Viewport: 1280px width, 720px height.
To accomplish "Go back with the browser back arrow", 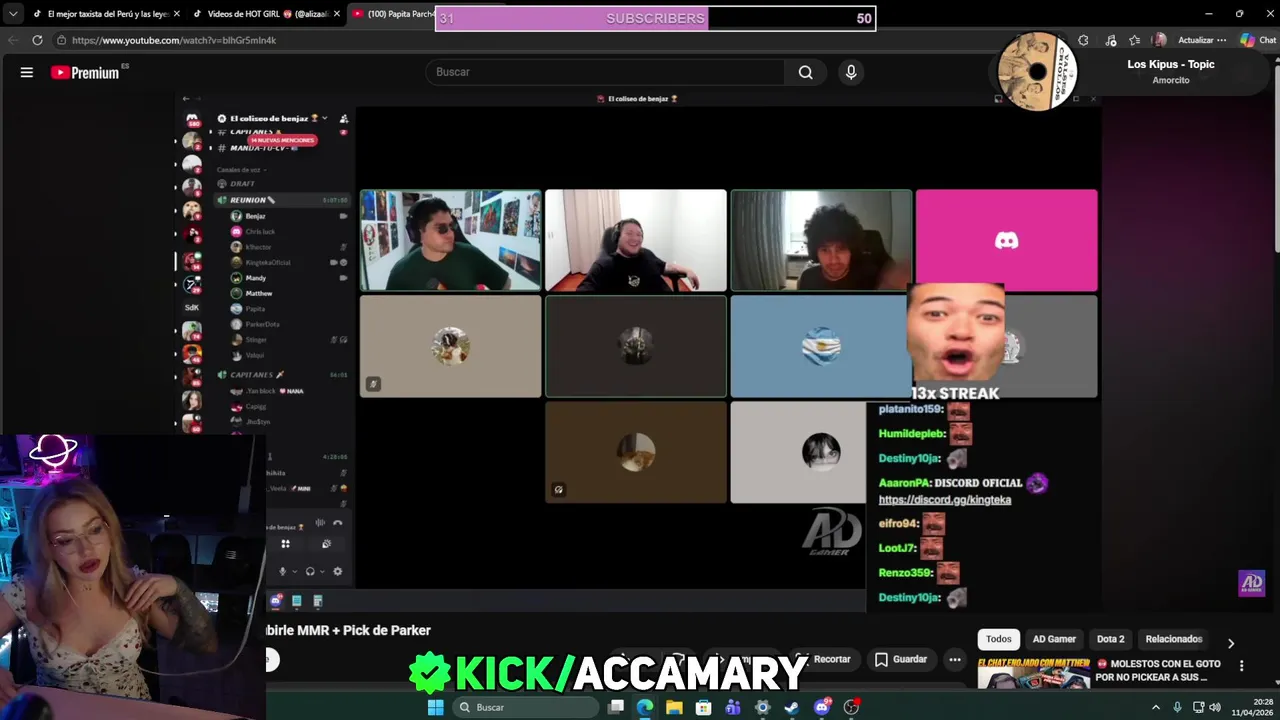I will tap(13, 40).
